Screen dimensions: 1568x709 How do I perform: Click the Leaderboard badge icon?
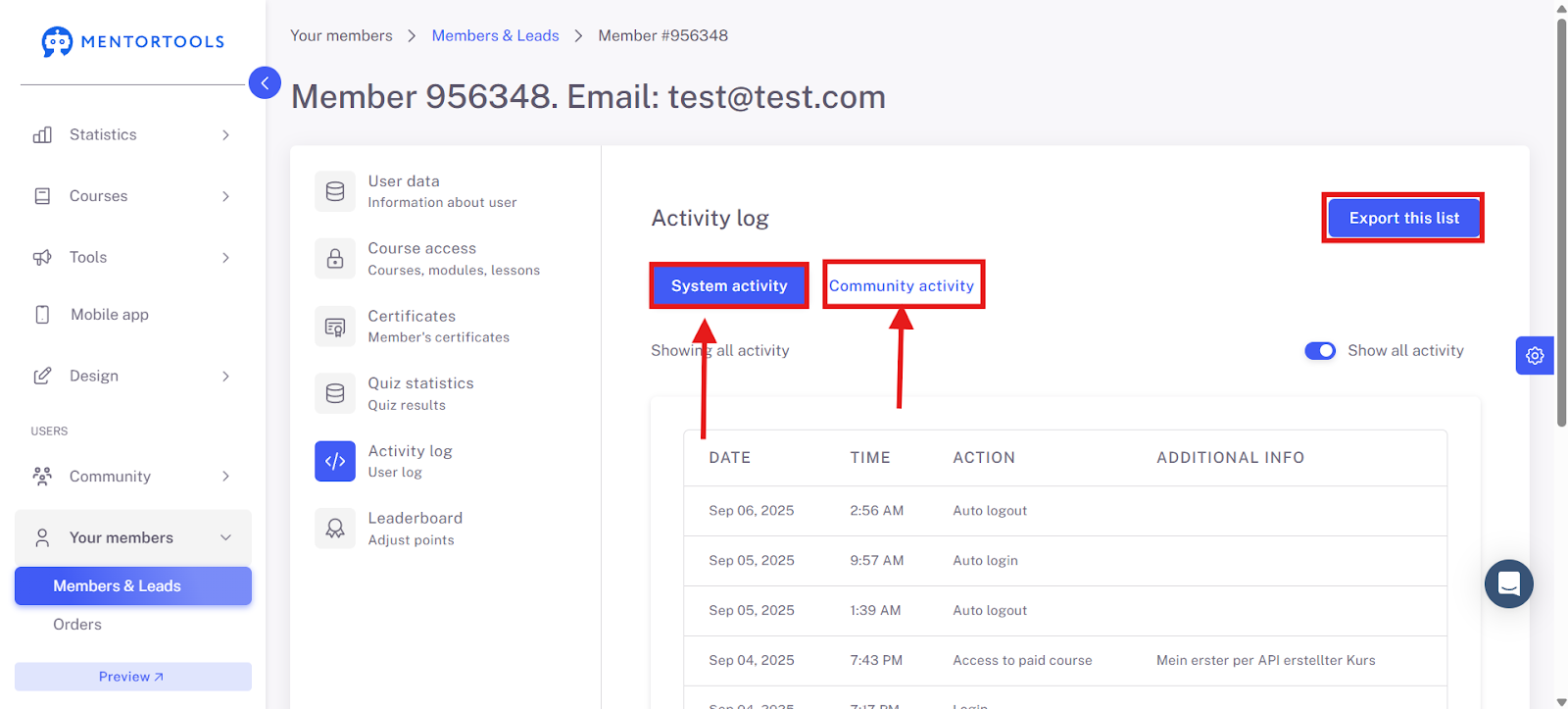click(x=335, y=529)
